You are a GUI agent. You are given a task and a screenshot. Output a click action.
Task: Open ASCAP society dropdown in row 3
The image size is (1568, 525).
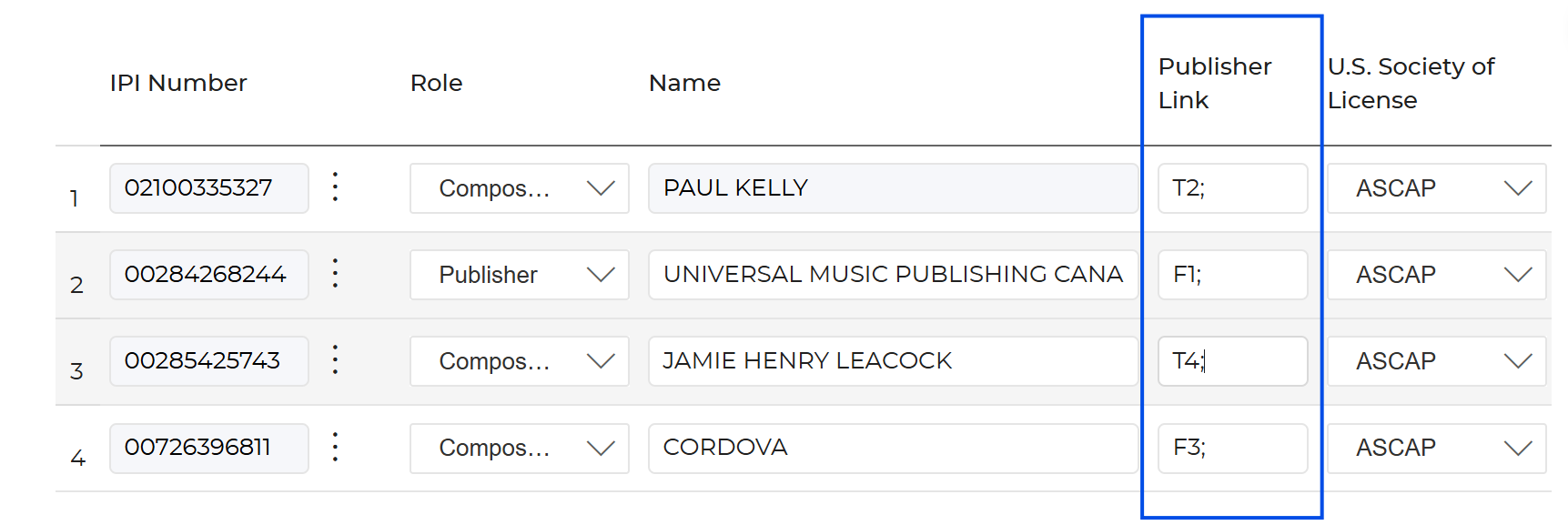coord(1436,361)
